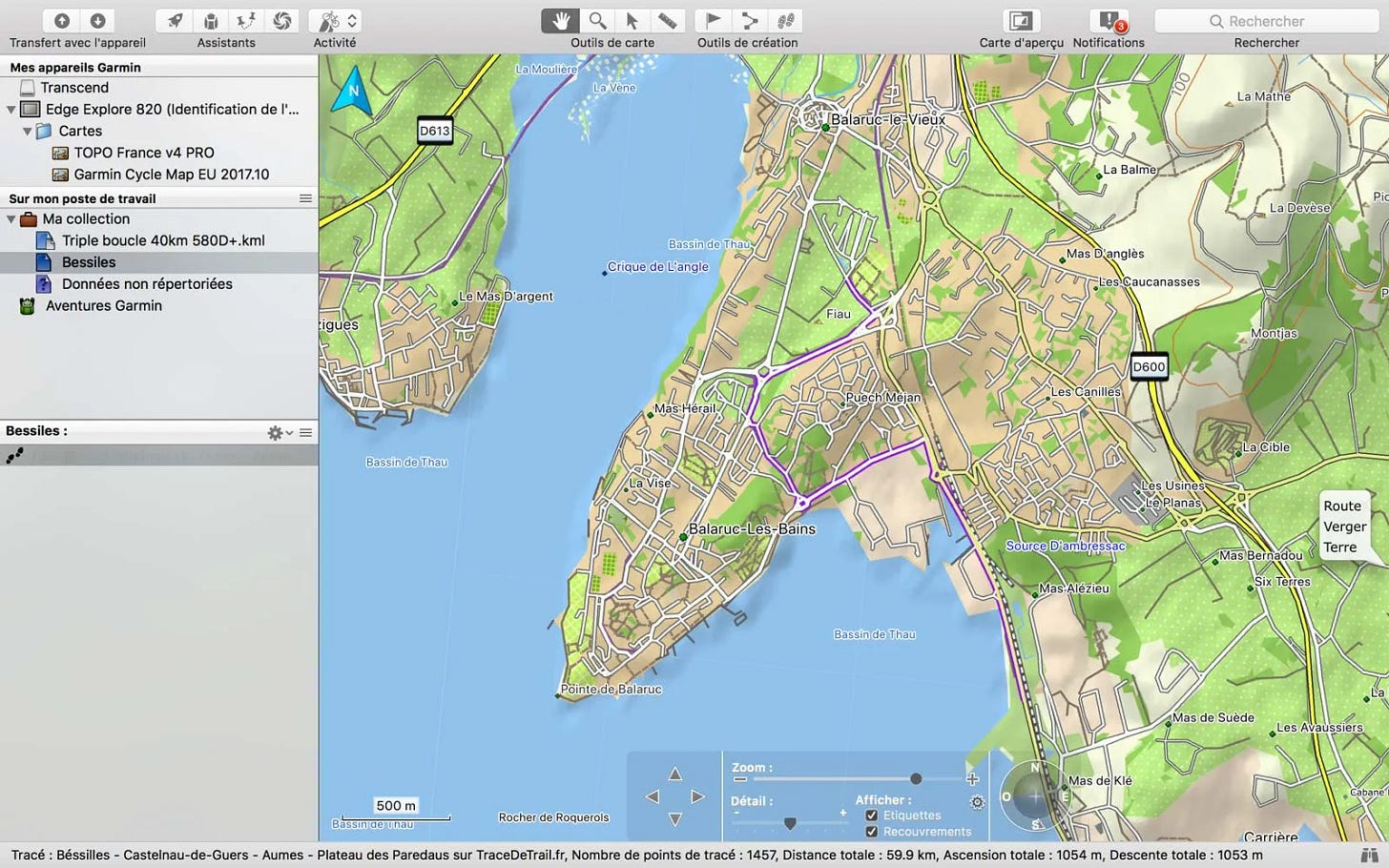Uncheck the Etiquettes checkbox
1389x868 pixels.
871,816
